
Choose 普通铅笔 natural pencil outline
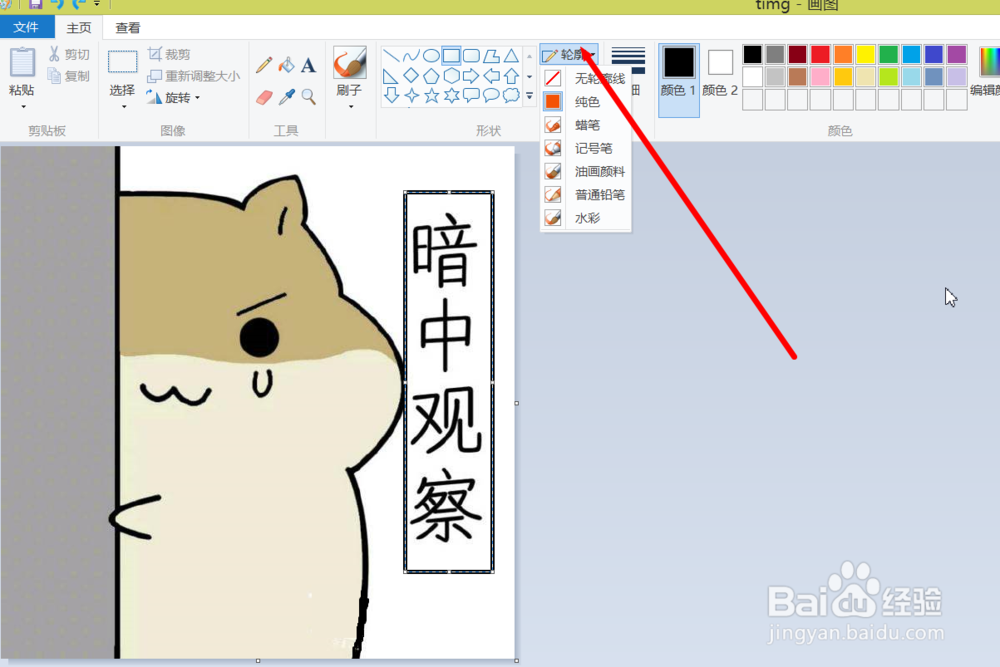click(585, 194)
